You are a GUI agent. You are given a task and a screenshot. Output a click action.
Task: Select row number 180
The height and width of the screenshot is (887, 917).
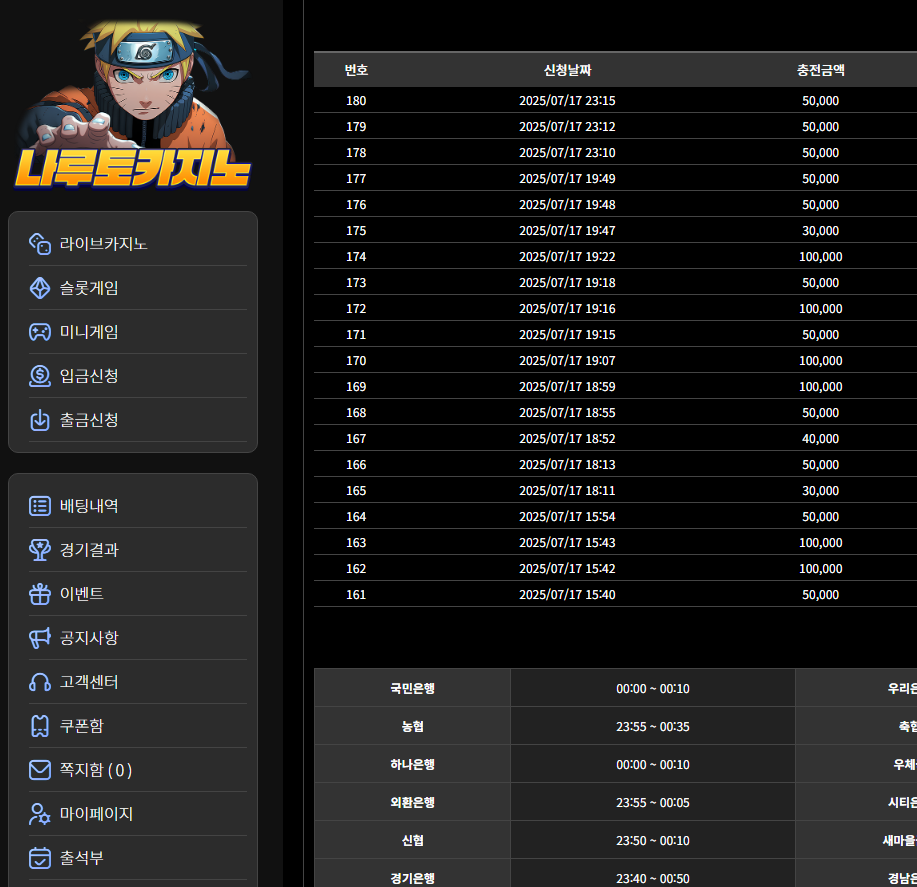click(356, 101)
